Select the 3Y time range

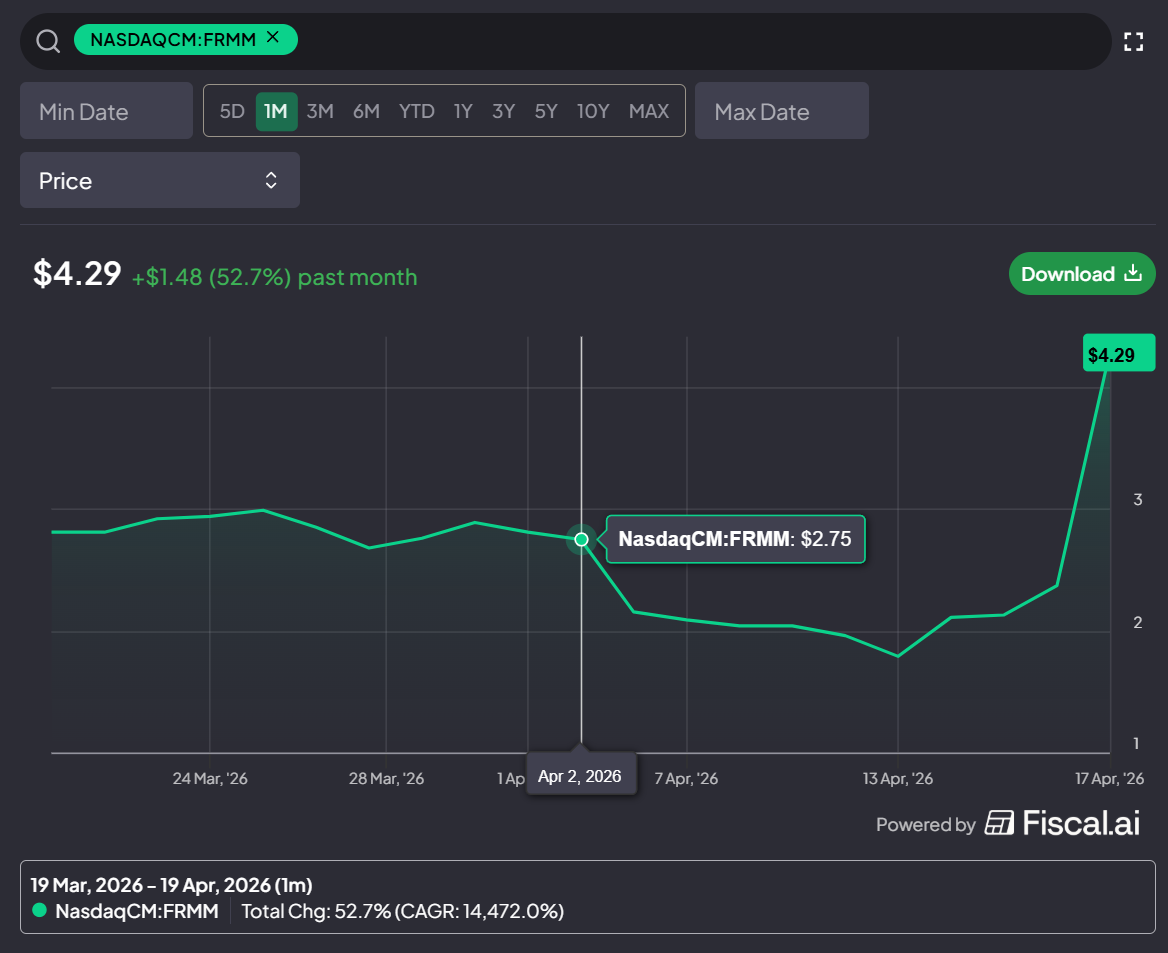[x=504, y=111]
